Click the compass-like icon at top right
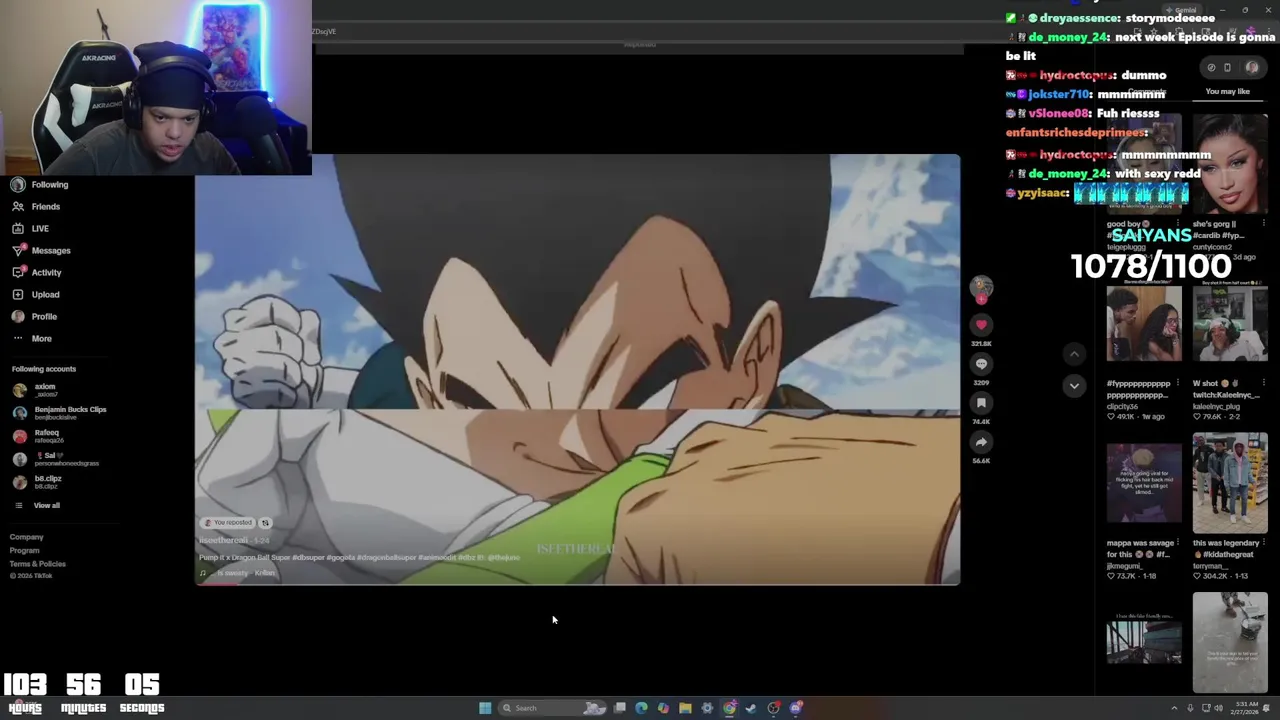This screenshot has height=720, width=1280. [x=1211, y=68]
